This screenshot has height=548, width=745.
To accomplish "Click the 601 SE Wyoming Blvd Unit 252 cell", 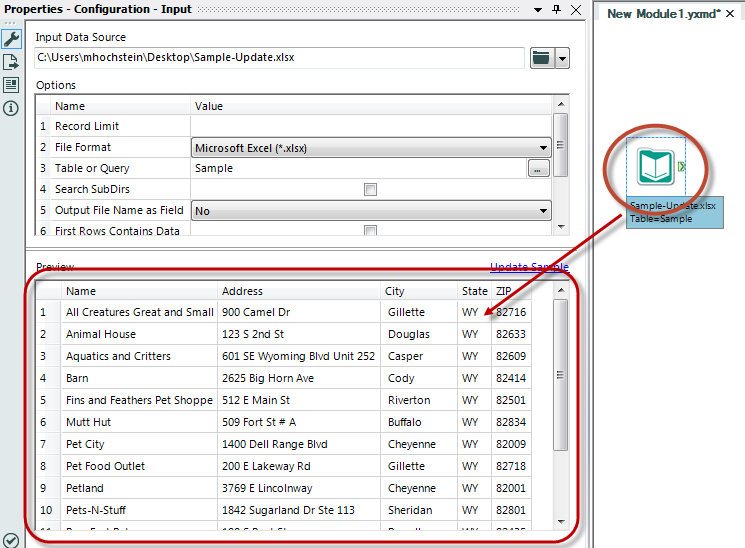I will (x=298, y=356).
